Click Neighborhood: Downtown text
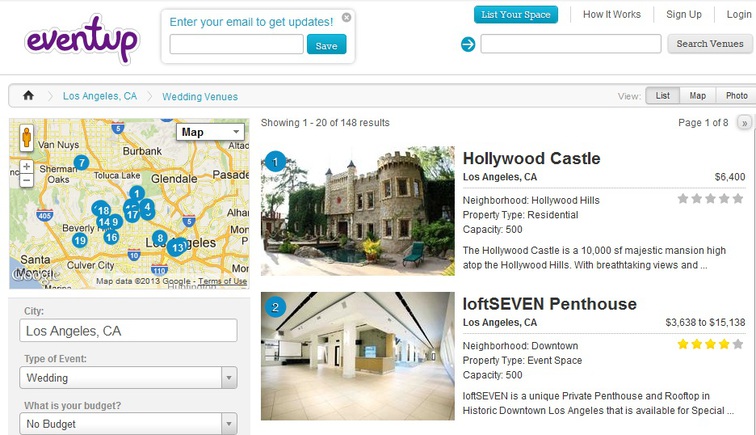Viewport: 756px width, 435px height. [520, 346]
